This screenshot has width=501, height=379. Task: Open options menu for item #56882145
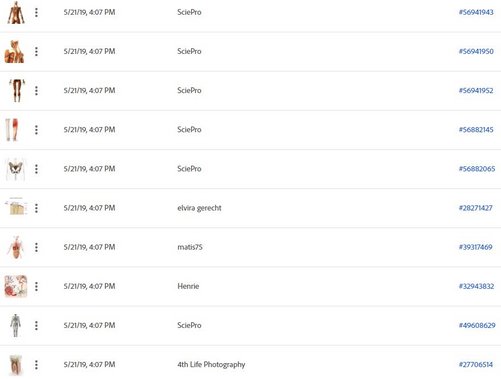36,130
